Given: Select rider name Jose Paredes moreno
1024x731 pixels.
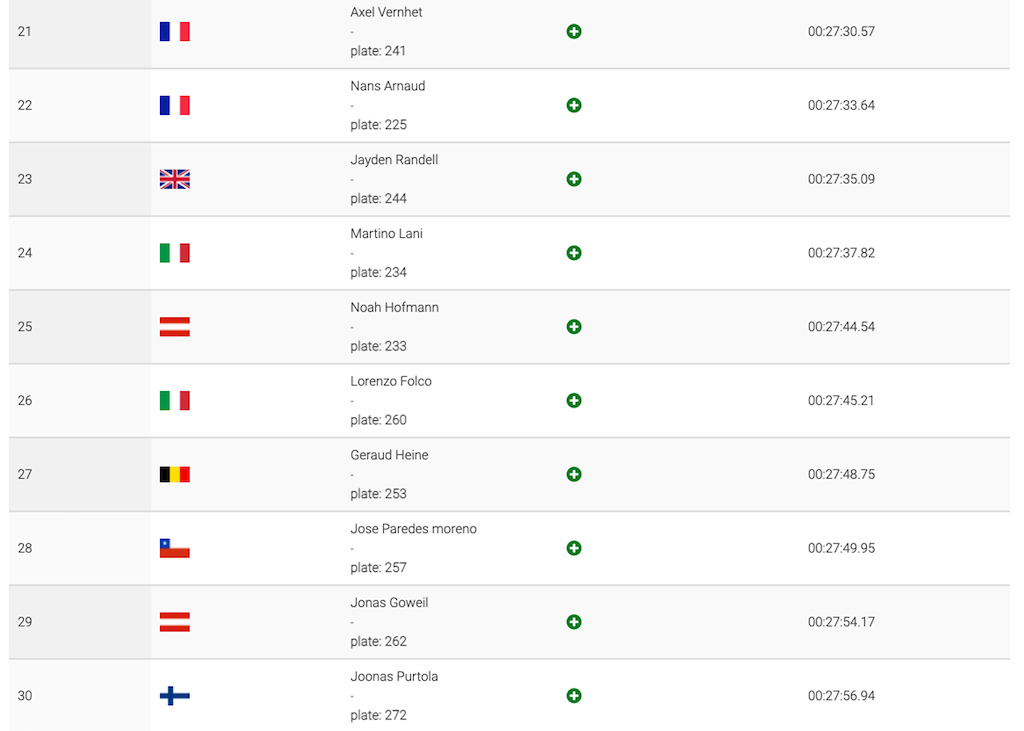Looking at the screenshot, I should (413, 529).
